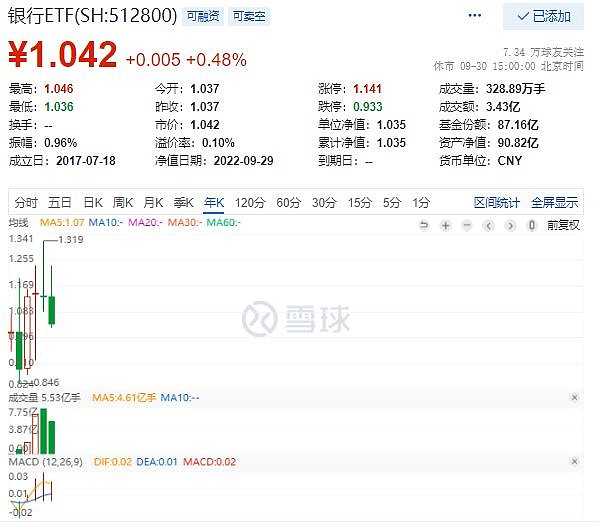Click the 最高 1.046 value
The image size is (599, 528).
point(58,89)
